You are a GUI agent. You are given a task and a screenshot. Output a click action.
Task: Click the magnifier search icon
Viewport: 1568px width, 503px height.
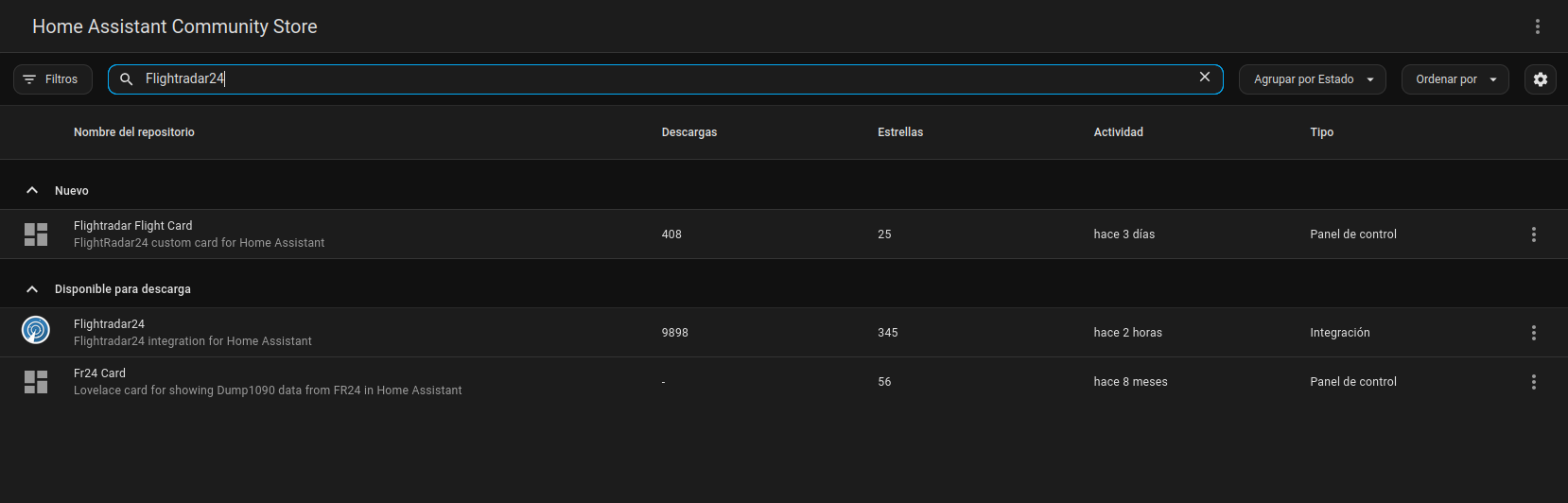coord(127,79)
